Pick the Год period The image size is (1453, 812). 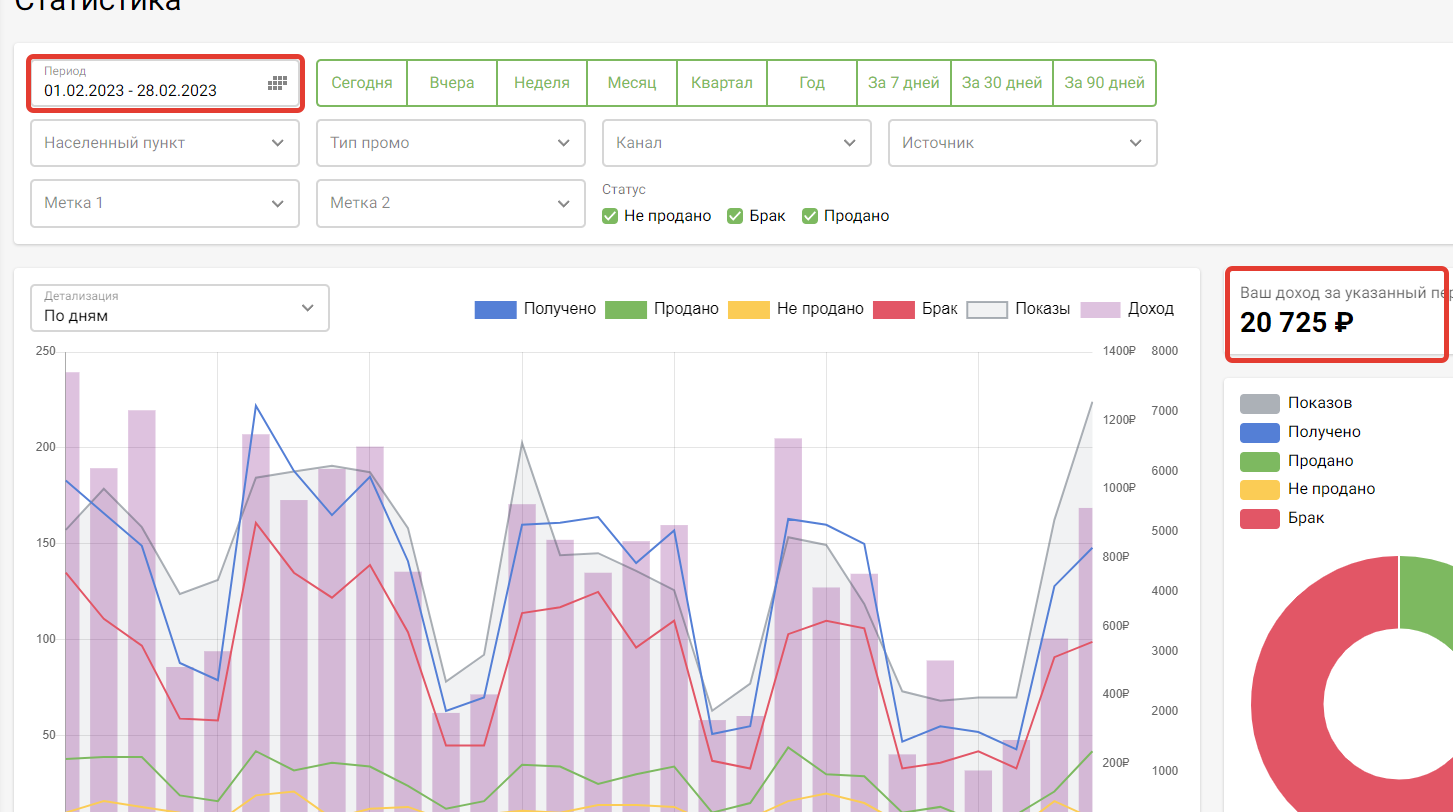(x=812, y=83)
